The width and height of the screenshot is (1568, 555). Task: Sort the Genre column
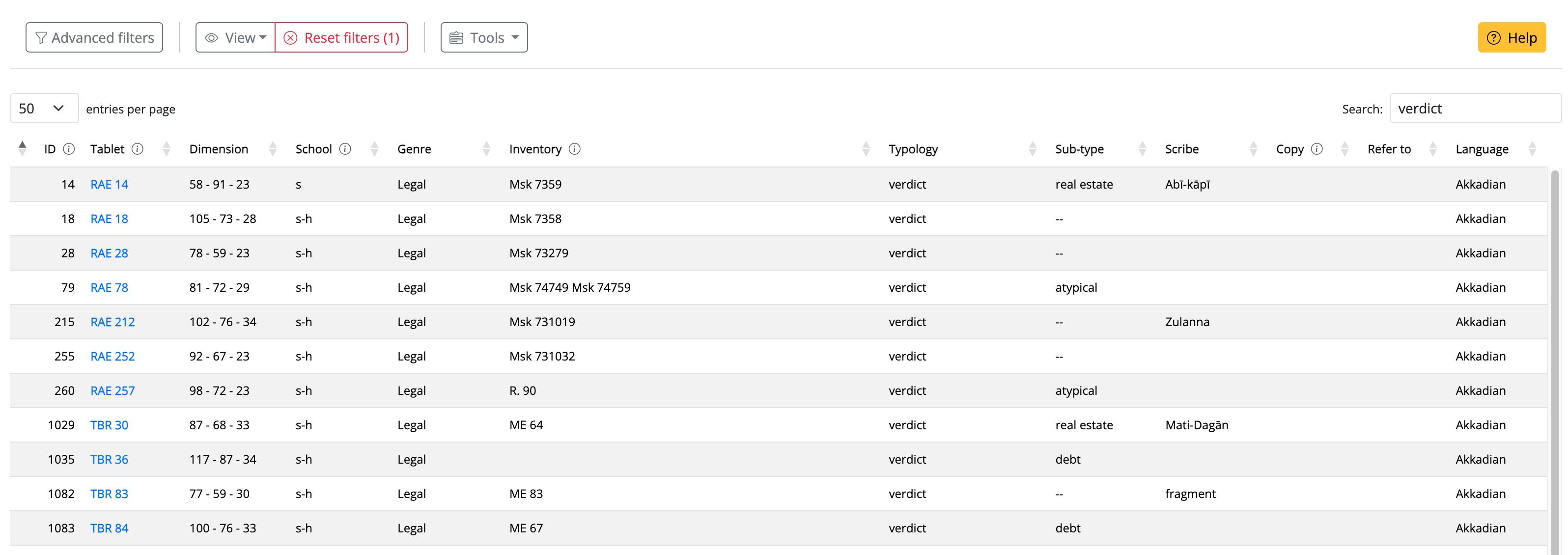click(x=486, y=149)
